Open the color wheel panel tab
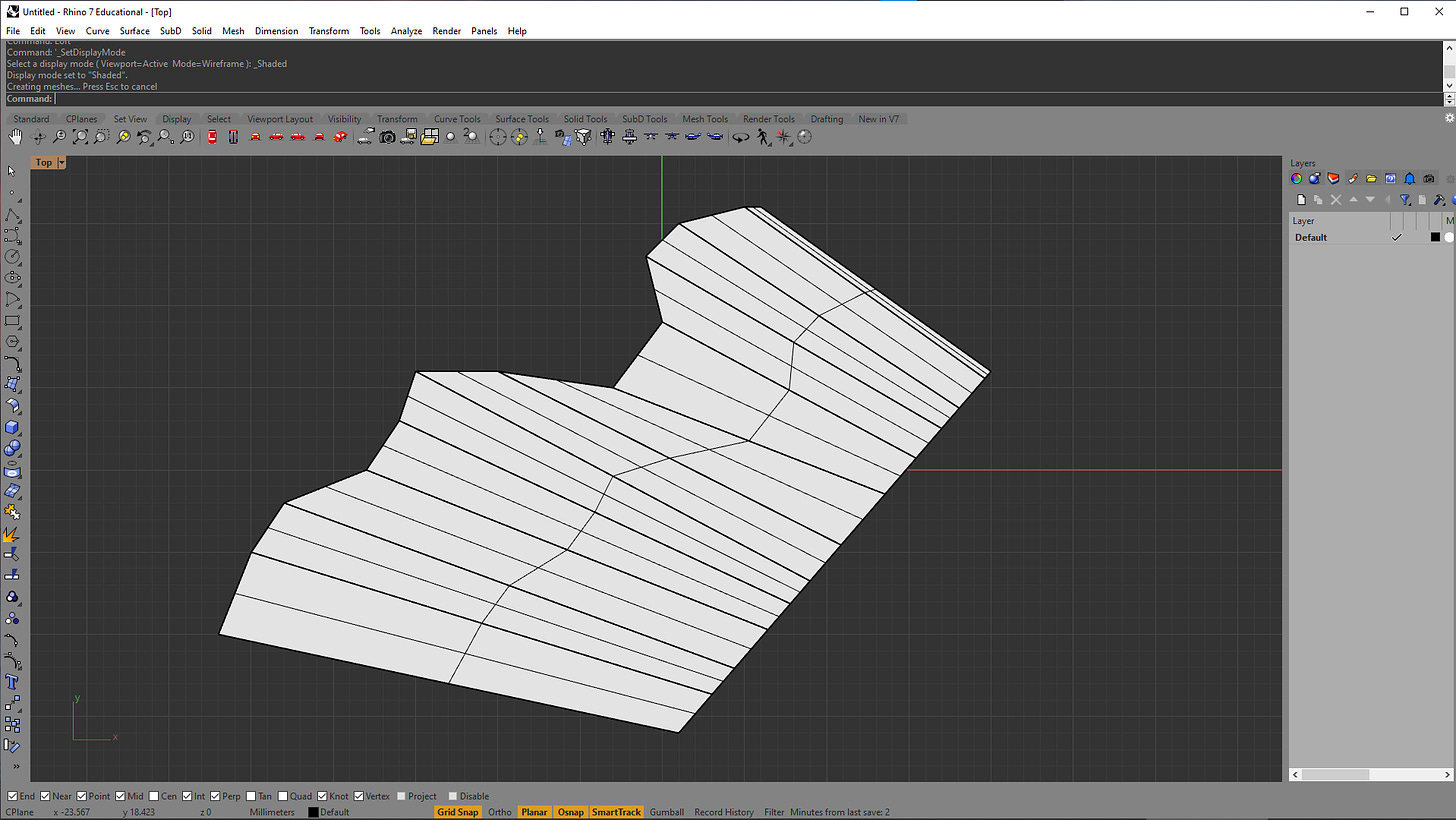Viewport: 1456px width, 820px height. point(1296,179)
